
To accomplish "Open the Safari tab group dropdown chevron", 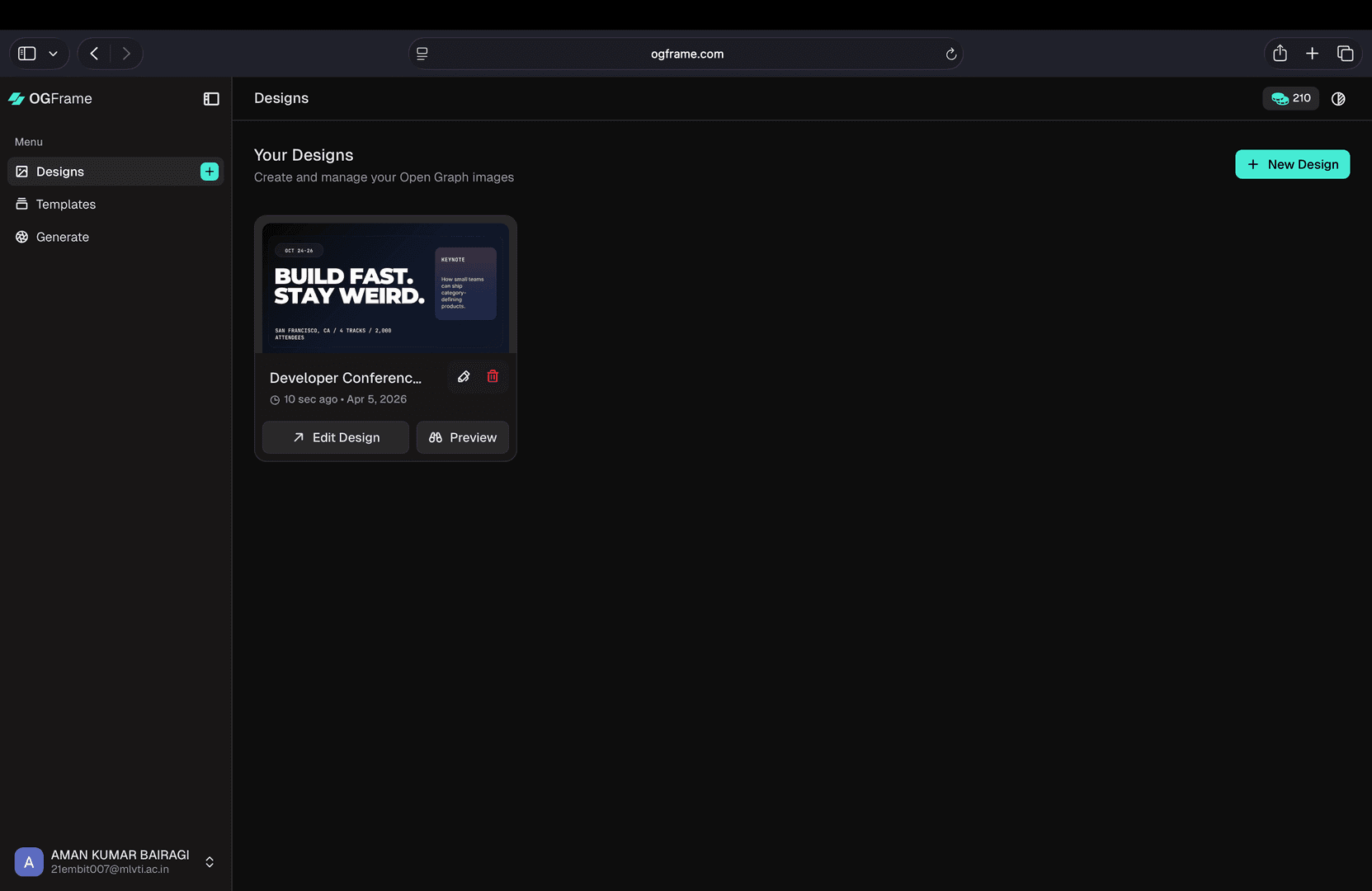I will click(53, 54).
